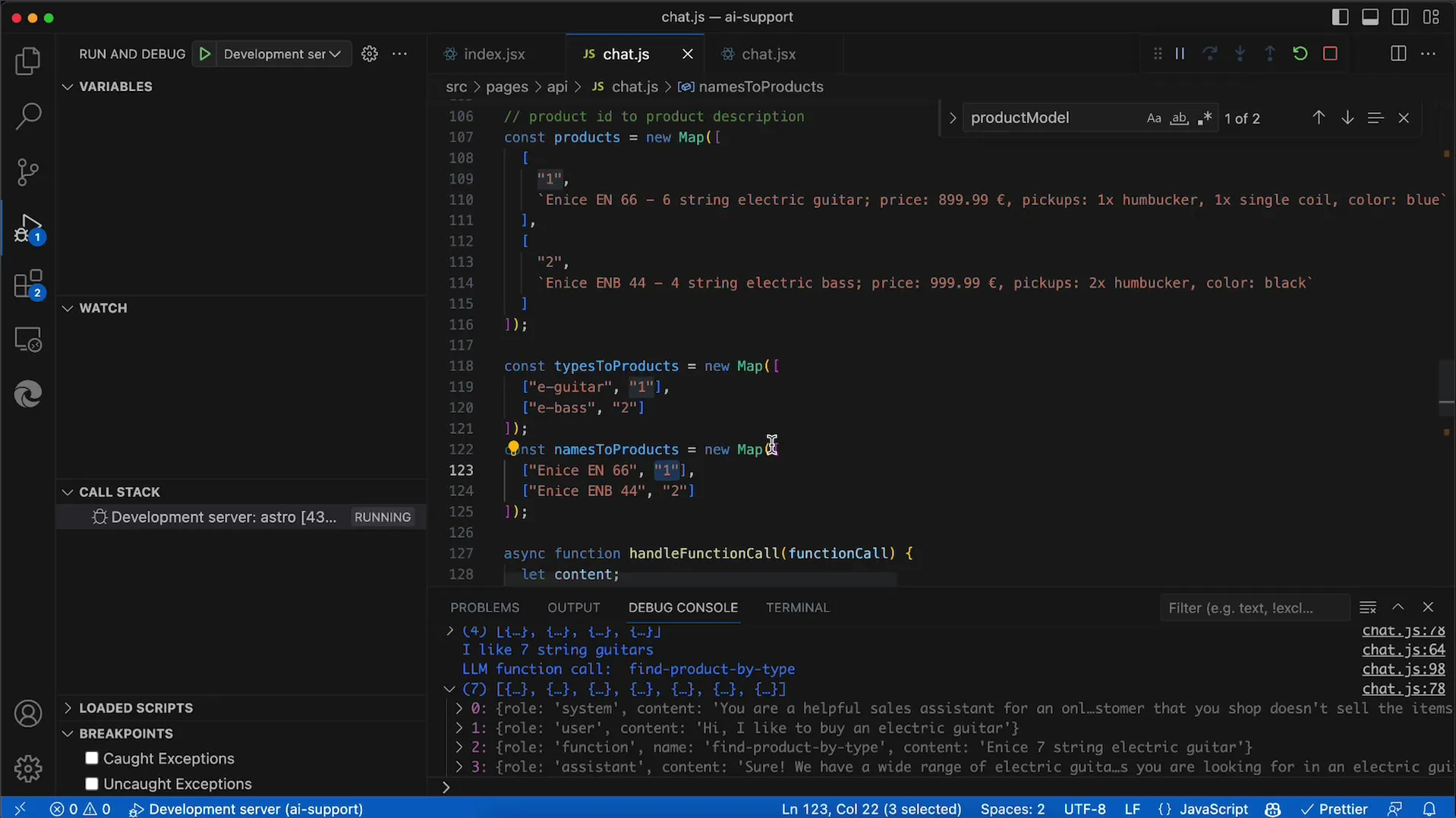Click the Step Out debug button

point(1270,54)
